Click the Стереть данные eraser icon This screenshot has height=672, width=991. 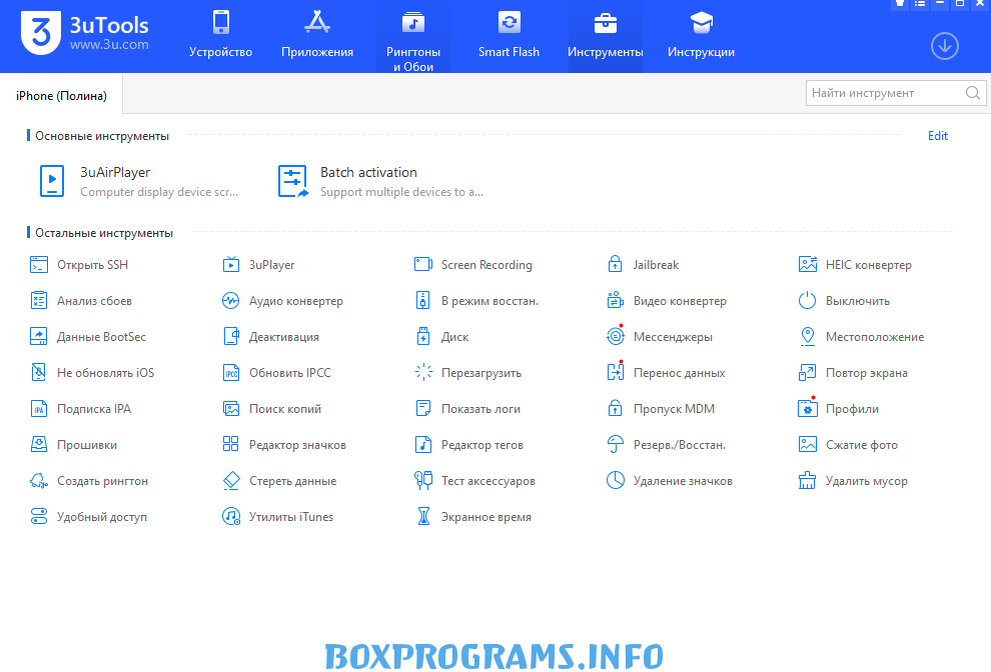[x=231, y=481]
